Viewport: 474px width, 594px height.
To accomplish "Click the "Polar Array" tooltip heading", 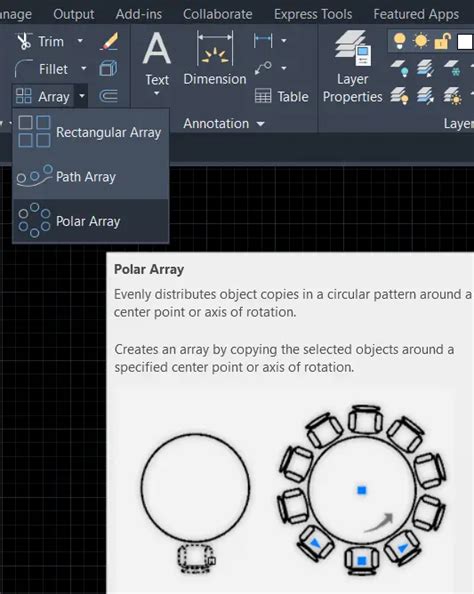I will click(x=149, y=269).
